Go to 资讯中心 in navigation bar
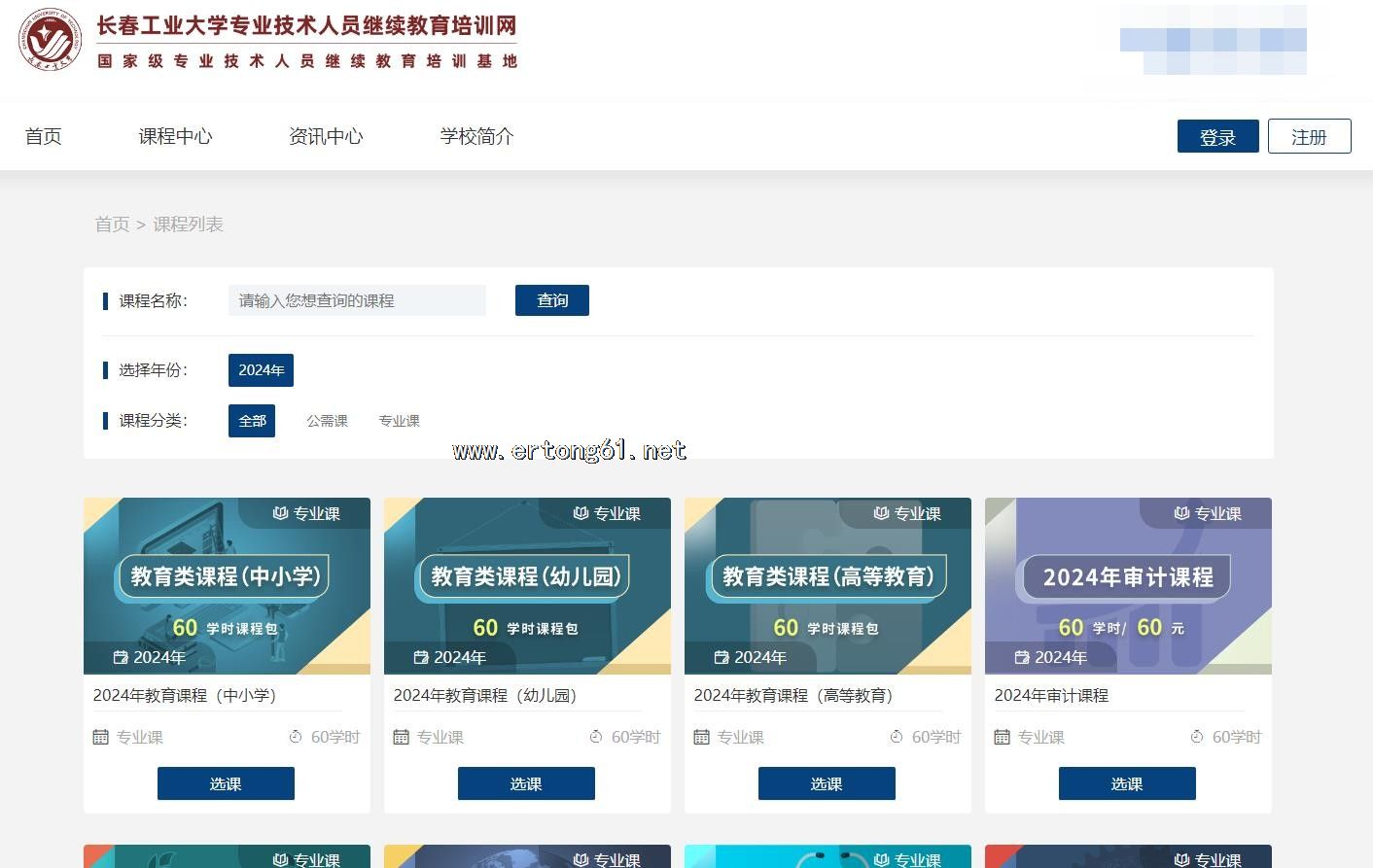The height and width of the screenshot is (868, 1373). 326,136
